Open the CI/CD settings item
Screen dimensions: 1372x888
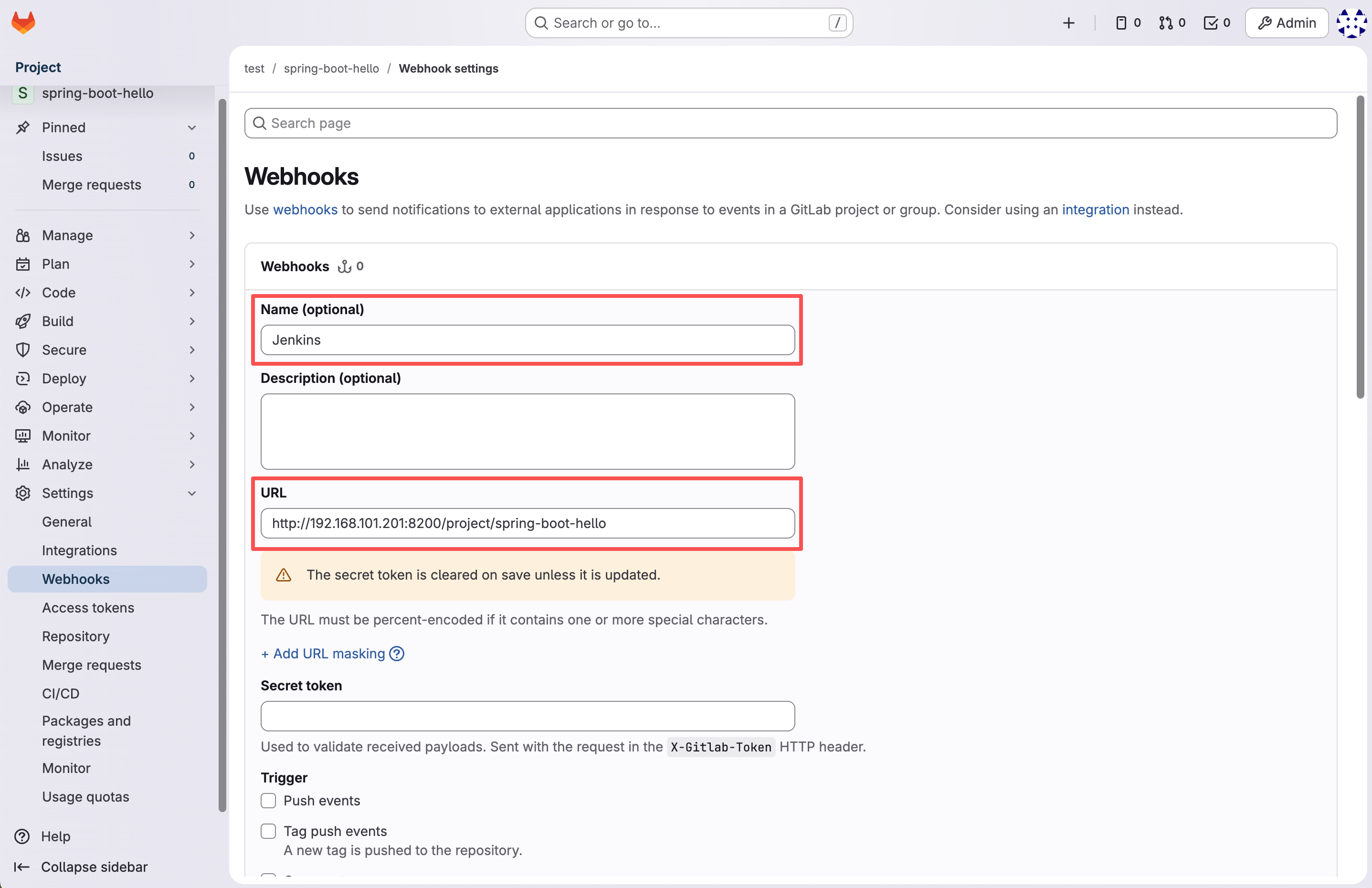point(61,693)
